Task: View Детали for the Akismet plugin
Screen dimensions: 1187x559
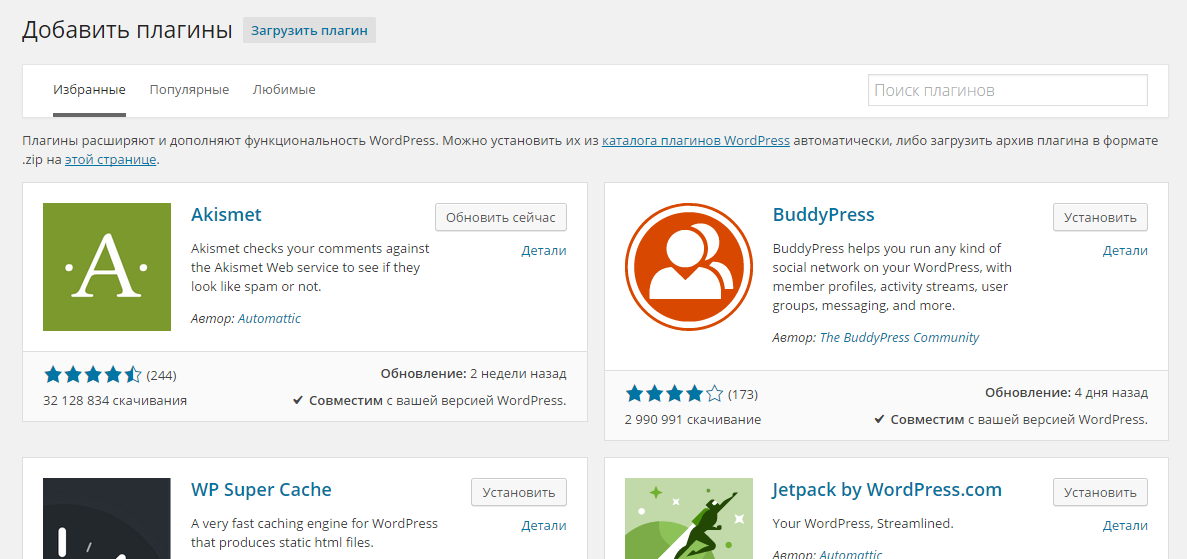Action: (x=544, y=251)
